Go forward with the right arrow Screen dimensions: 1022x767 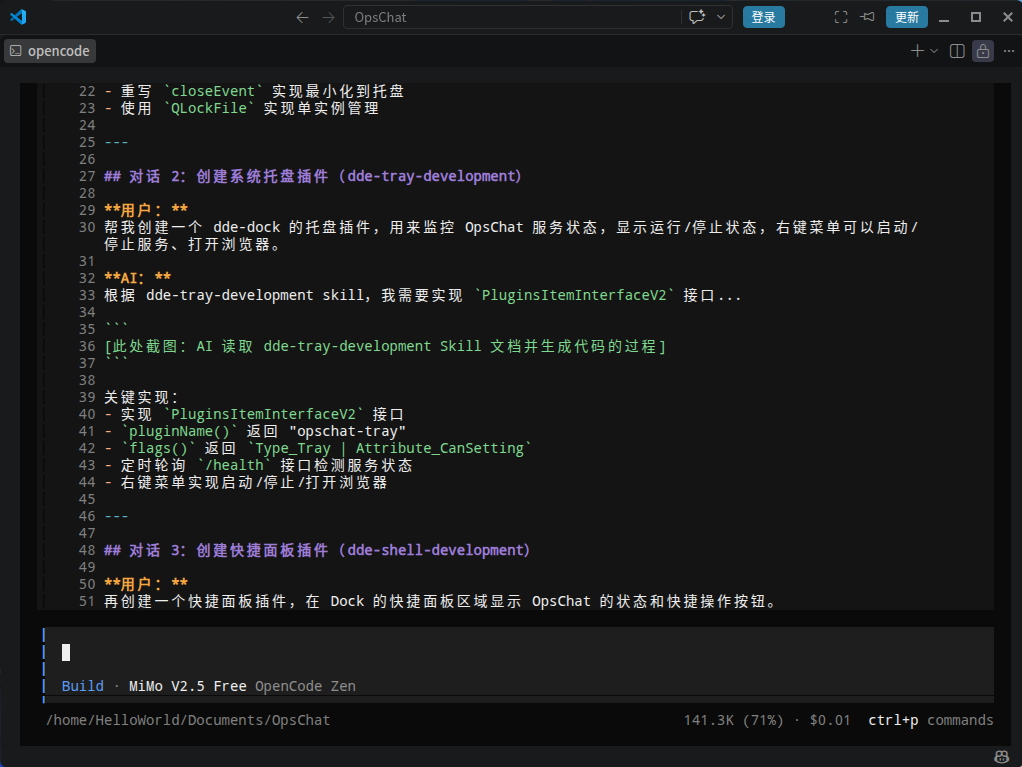(328, 18)
